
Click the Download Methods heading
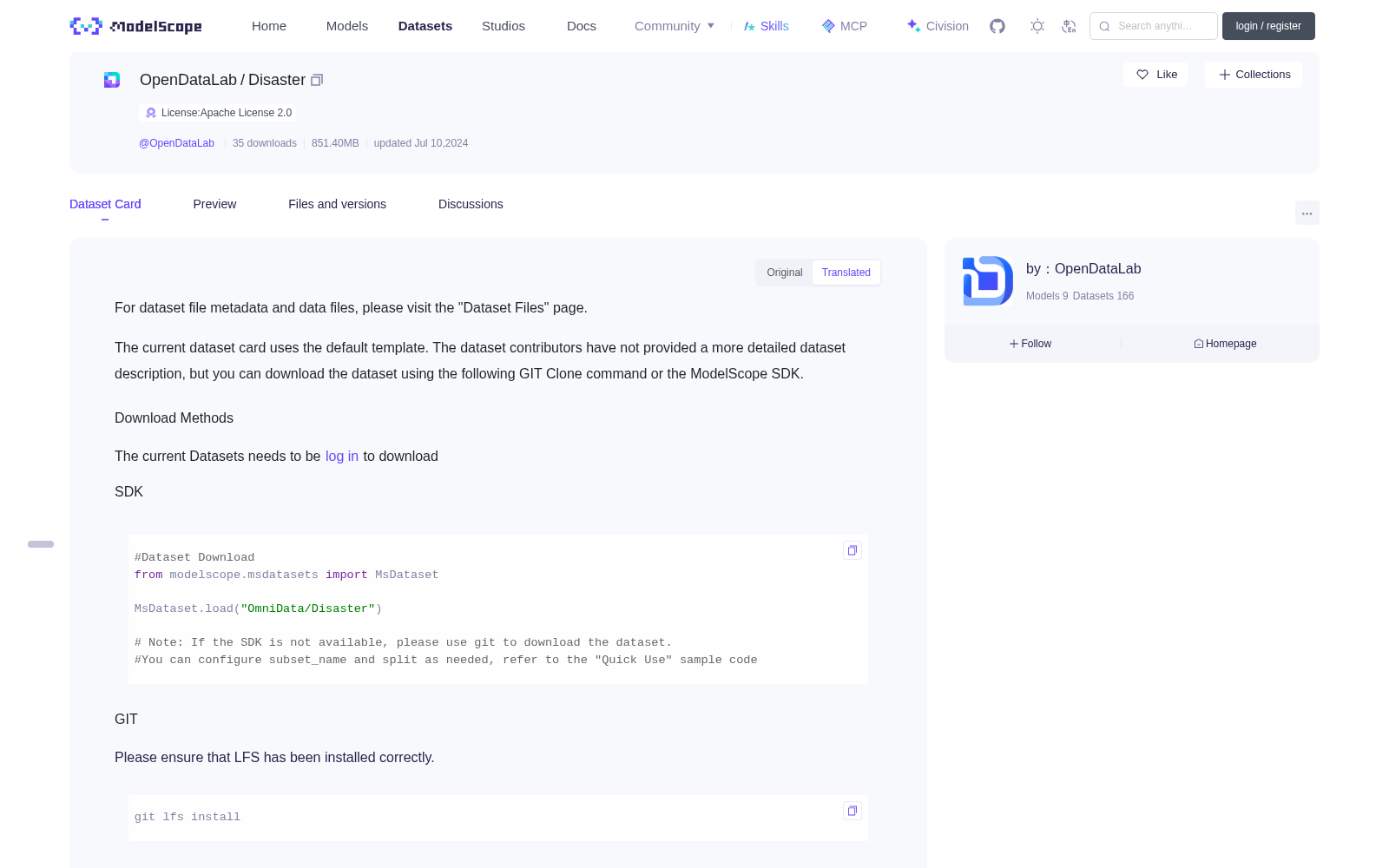point(174,418)
